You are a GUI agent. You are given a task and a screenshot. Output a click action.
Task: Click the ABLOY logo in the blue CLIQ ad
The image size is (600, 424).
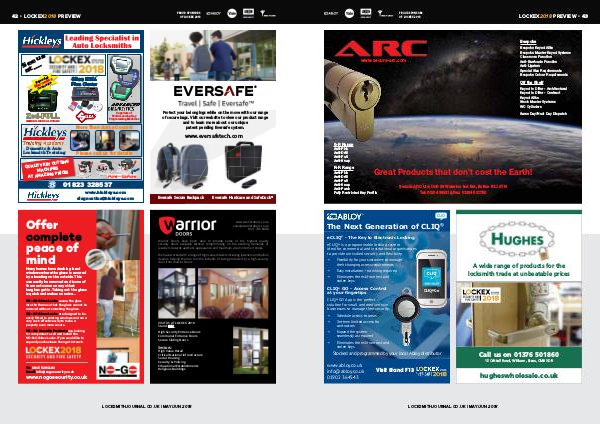click(x=345, y=216)
